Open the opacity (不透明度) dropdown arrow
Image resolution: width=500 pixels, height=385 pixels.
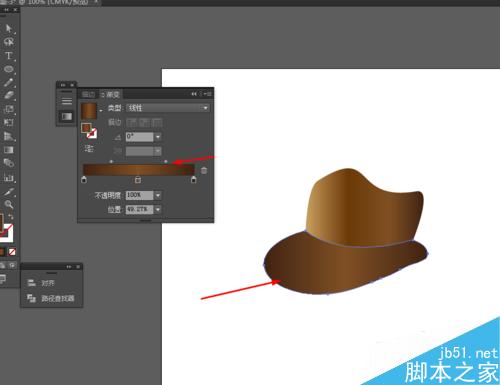click(x=158, y=195)
